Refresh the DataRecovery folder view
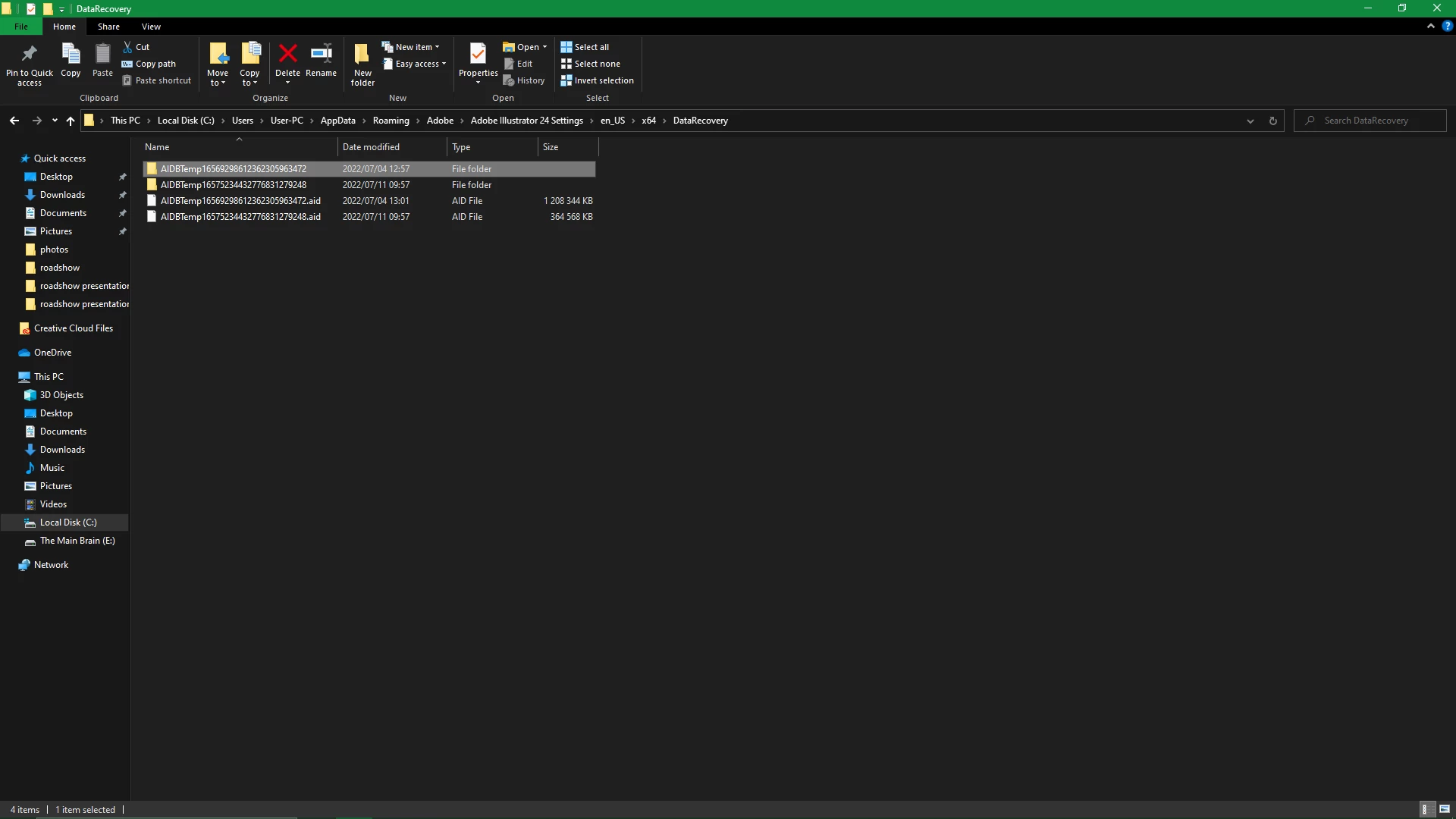Screen dimensions: 1456x819 (x=1273, y=121)
